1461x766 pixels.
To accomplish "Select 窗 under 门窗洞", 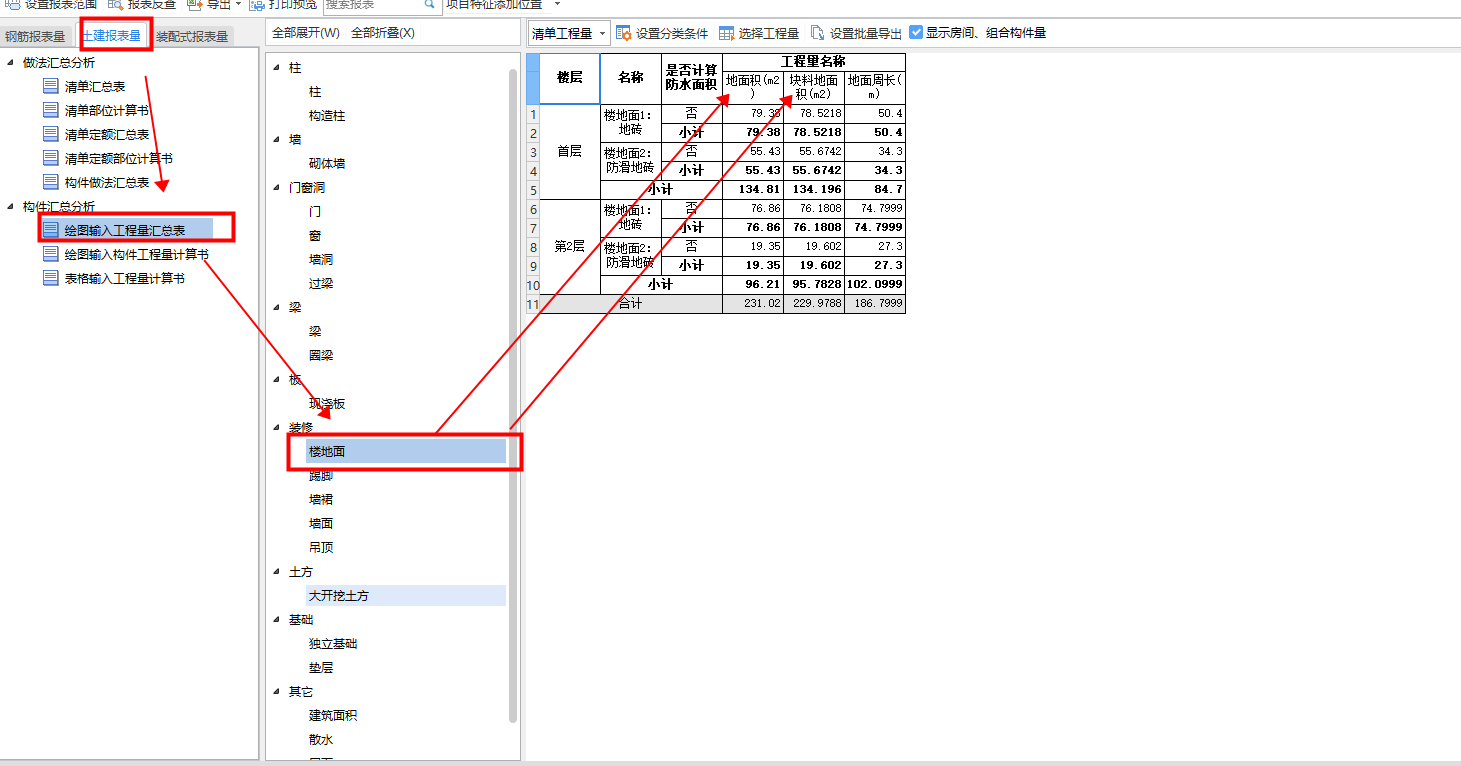I will pyautogui.click(x=315, y=236).
